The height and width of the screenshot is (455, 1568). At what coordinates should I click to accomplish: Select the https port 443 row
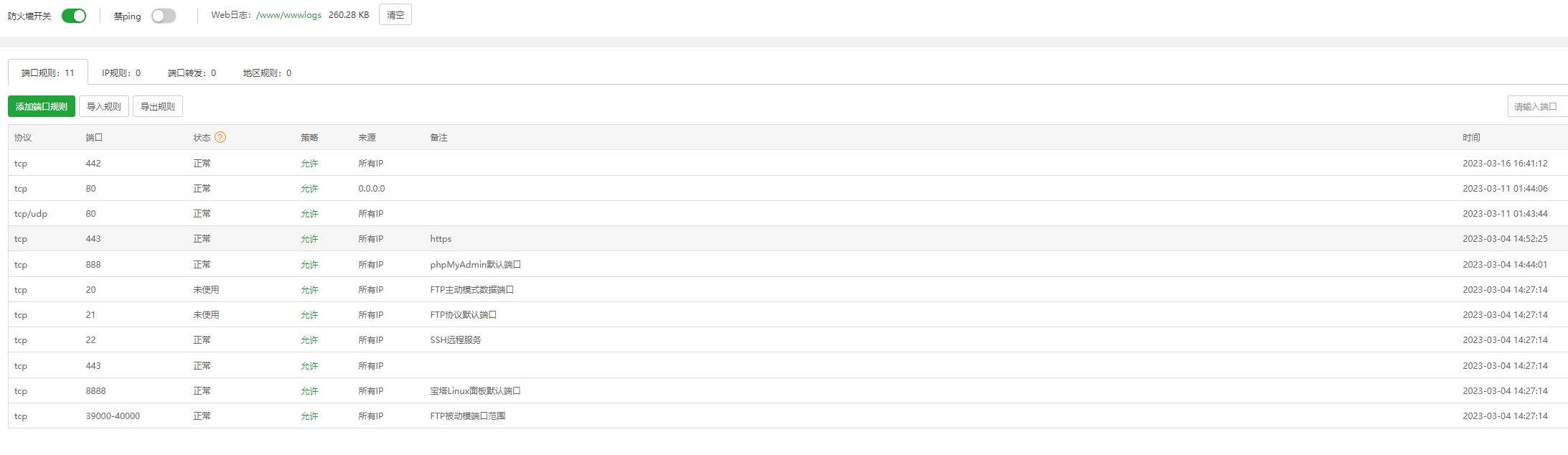click(x=788, y=239)
